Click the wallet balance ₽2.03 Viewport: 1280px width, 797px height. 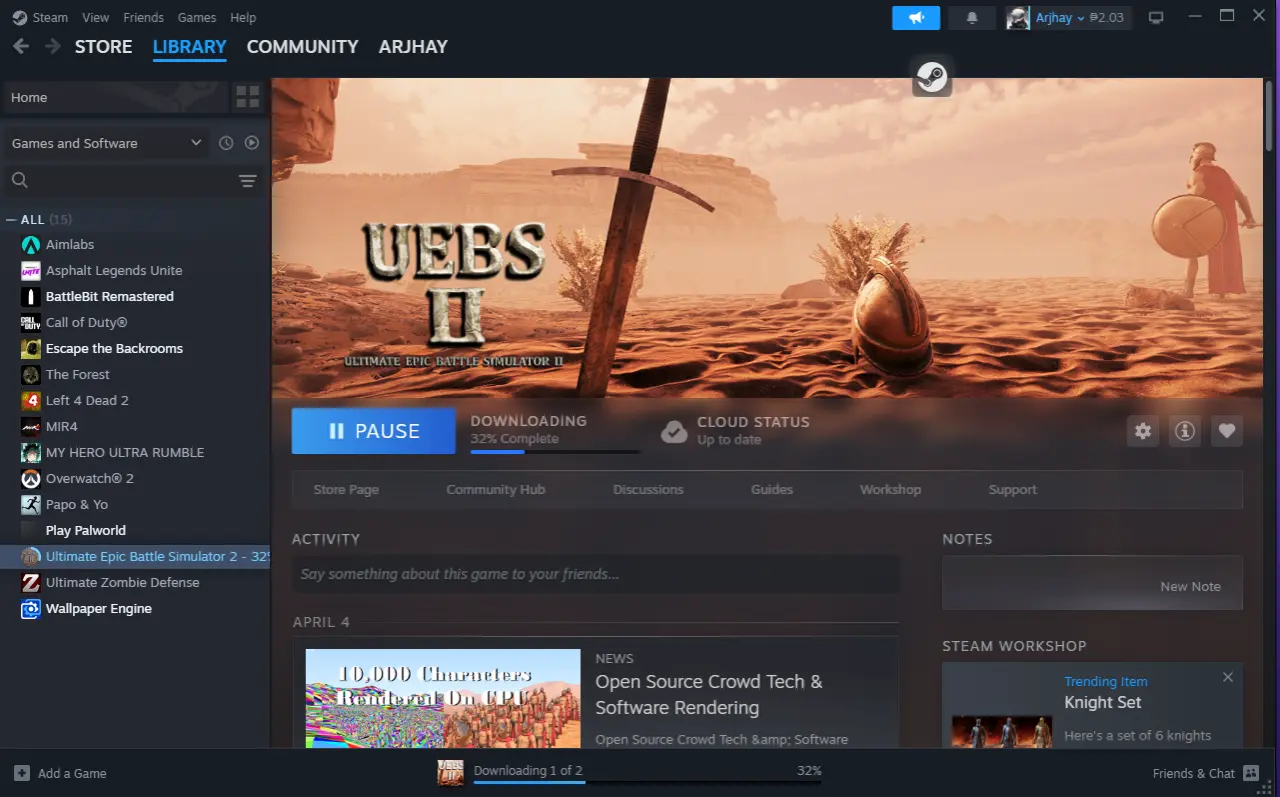1106,18
